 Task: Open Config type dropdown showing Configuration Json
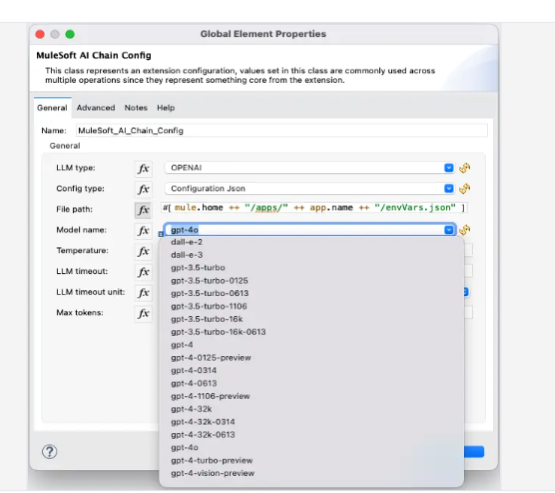(310, 188)
